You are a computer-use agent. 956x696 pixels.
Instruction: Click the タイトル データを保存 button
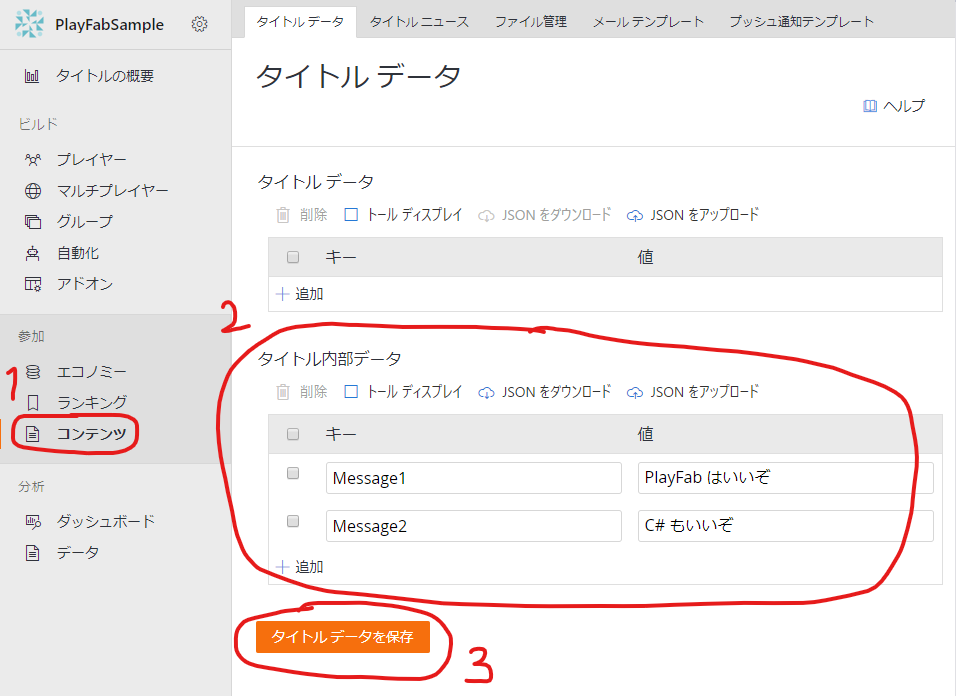coord(343,637)
